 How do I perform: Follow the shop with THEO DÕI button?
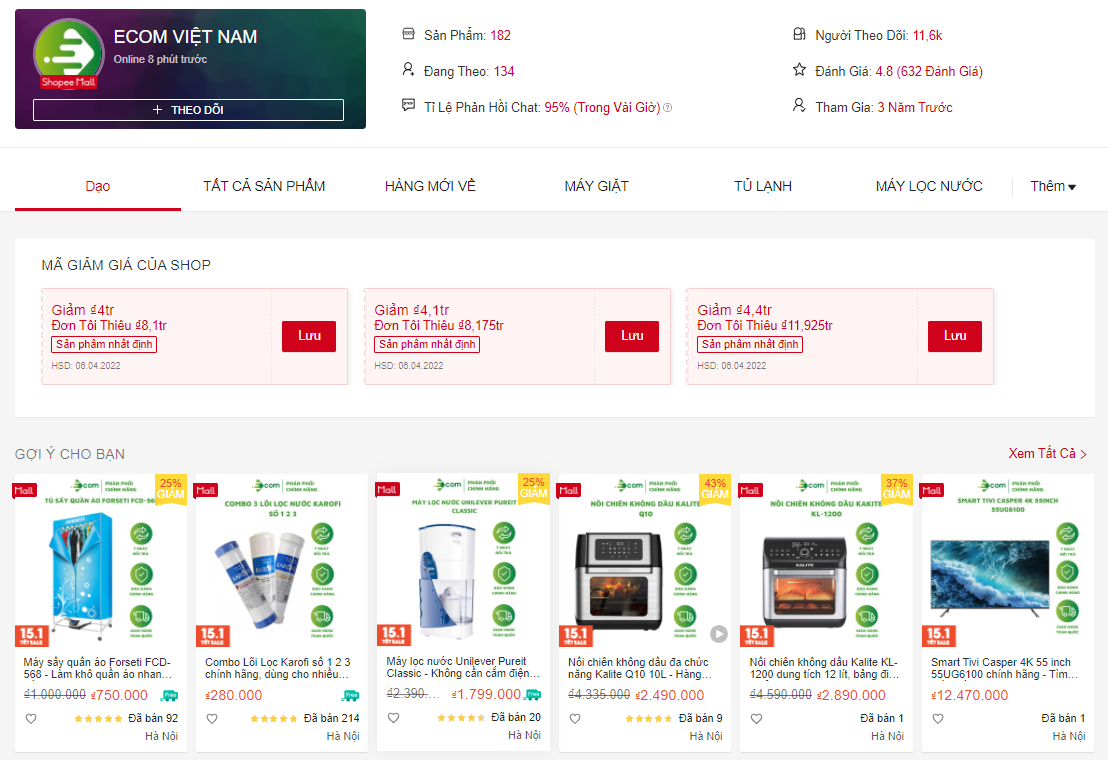(x=188, y=109)
